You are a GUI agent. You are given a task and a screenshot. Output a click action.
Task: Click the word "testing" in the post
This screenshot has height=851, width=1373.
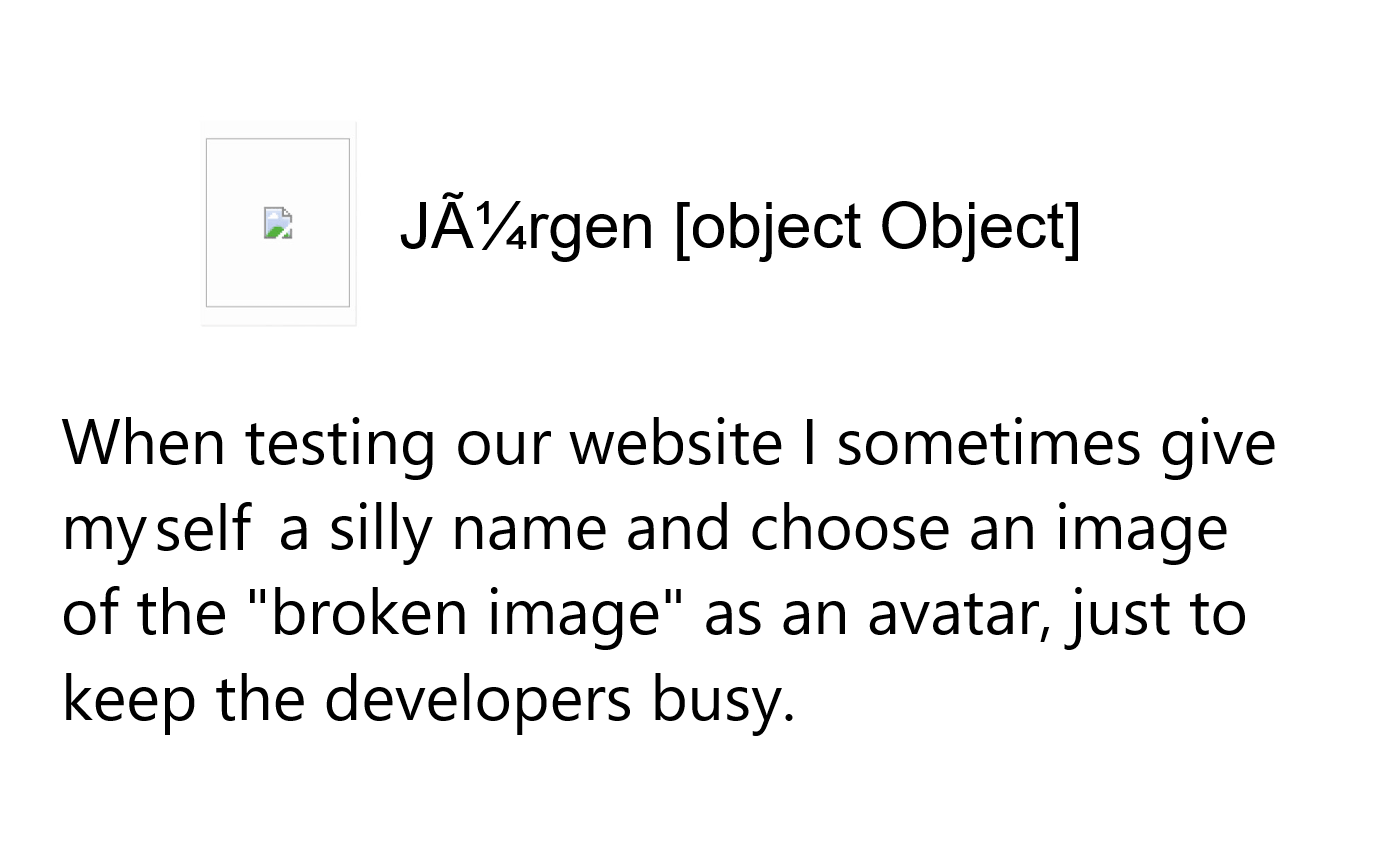(x=340, y=444)
